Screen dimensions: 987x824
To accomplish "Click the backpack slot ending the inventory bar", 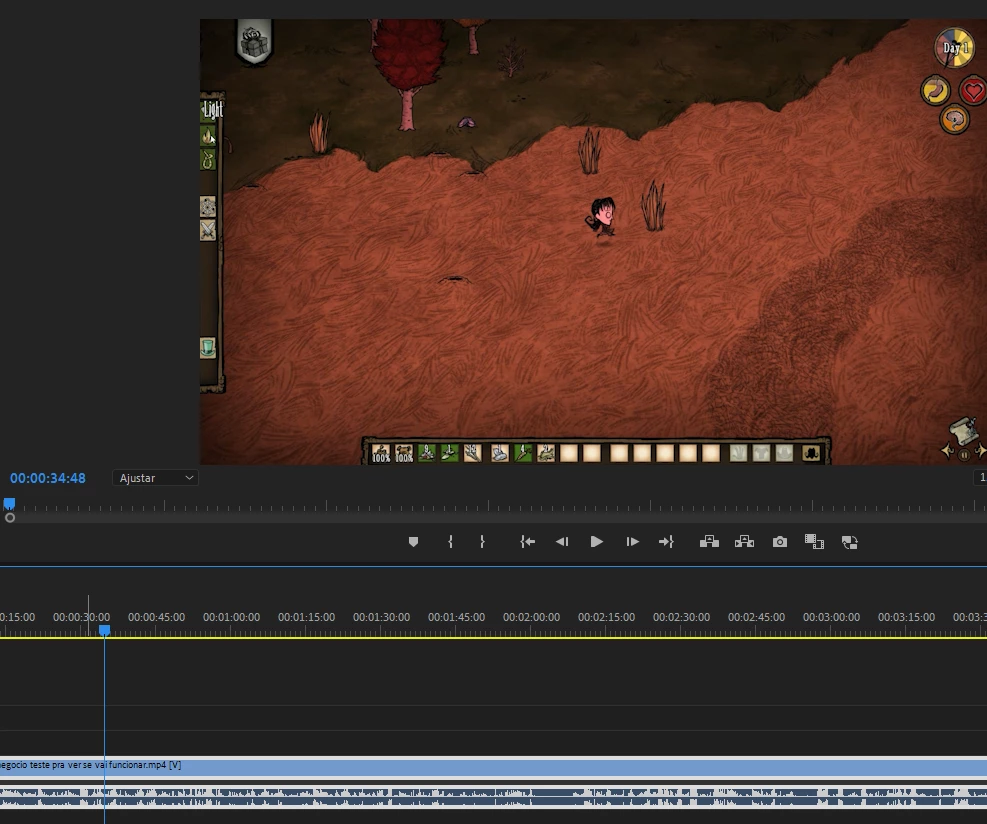I will tap(811, 453).
